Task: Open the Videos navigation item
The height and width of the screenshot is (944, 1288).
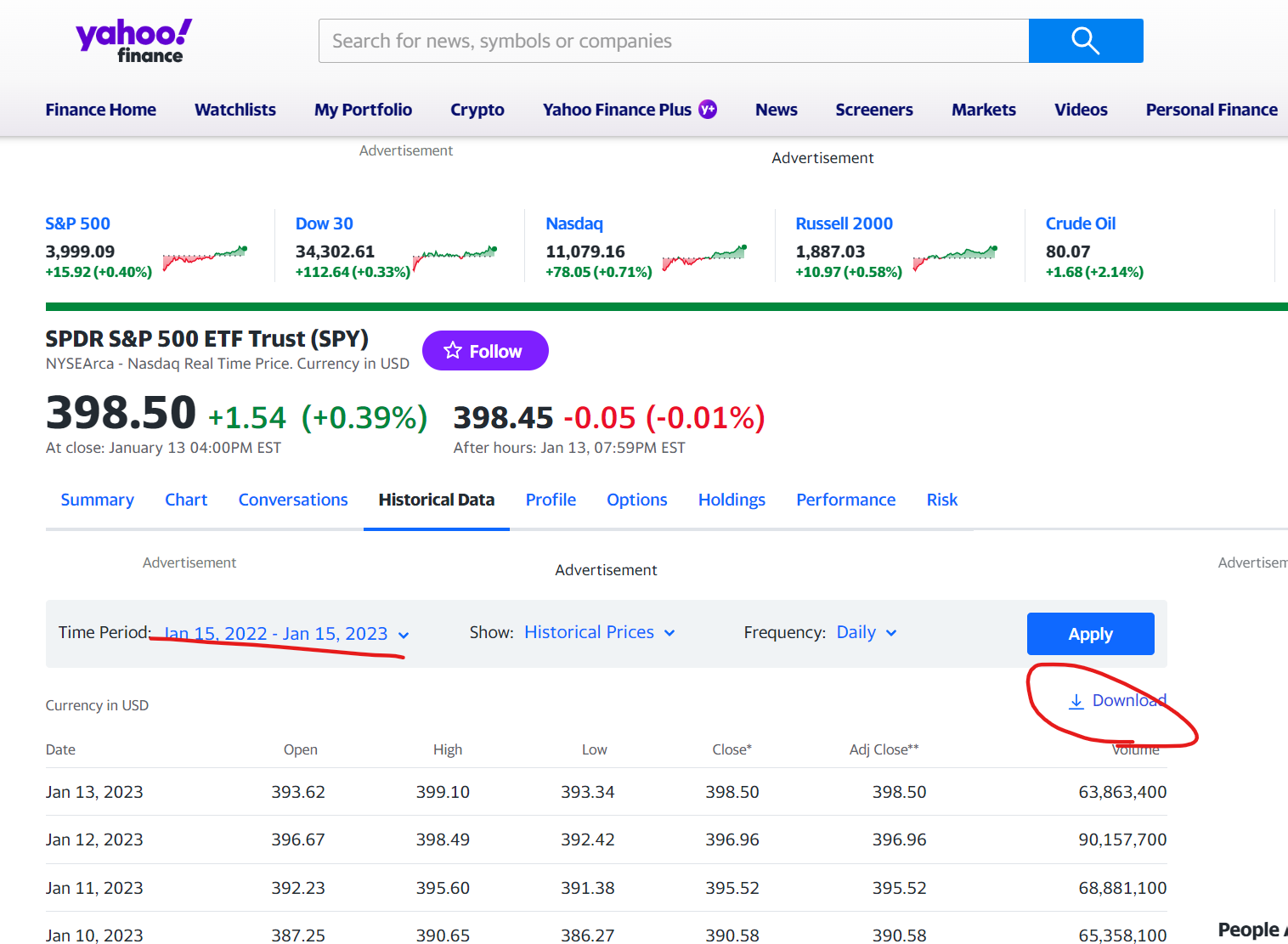Action: click(x=1081, y=110)
